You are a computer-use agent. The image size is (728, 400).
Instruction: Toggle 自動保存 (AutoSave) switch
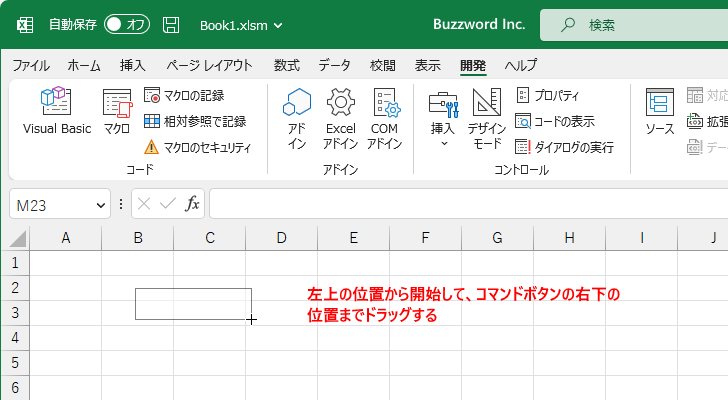pyautogui.click(x=126, y=24)
